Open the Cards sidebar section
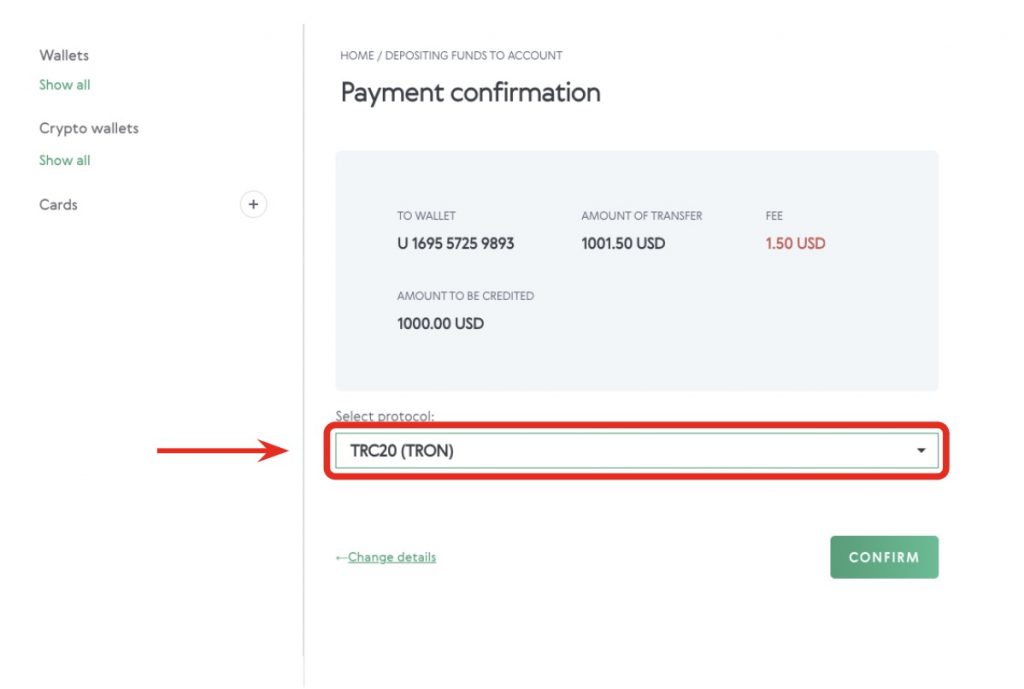 (x=58, y=204)
